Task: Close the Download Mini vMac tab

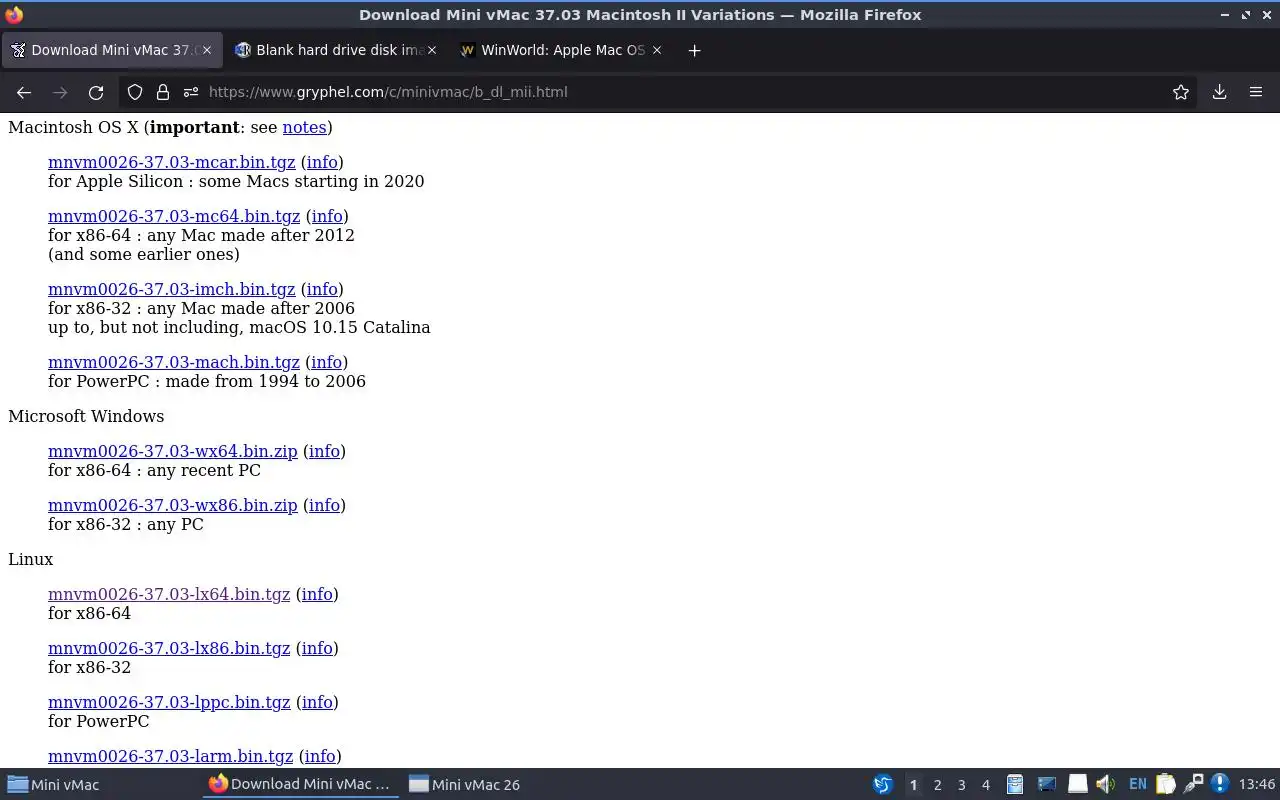Action: [x=207, y=50]
